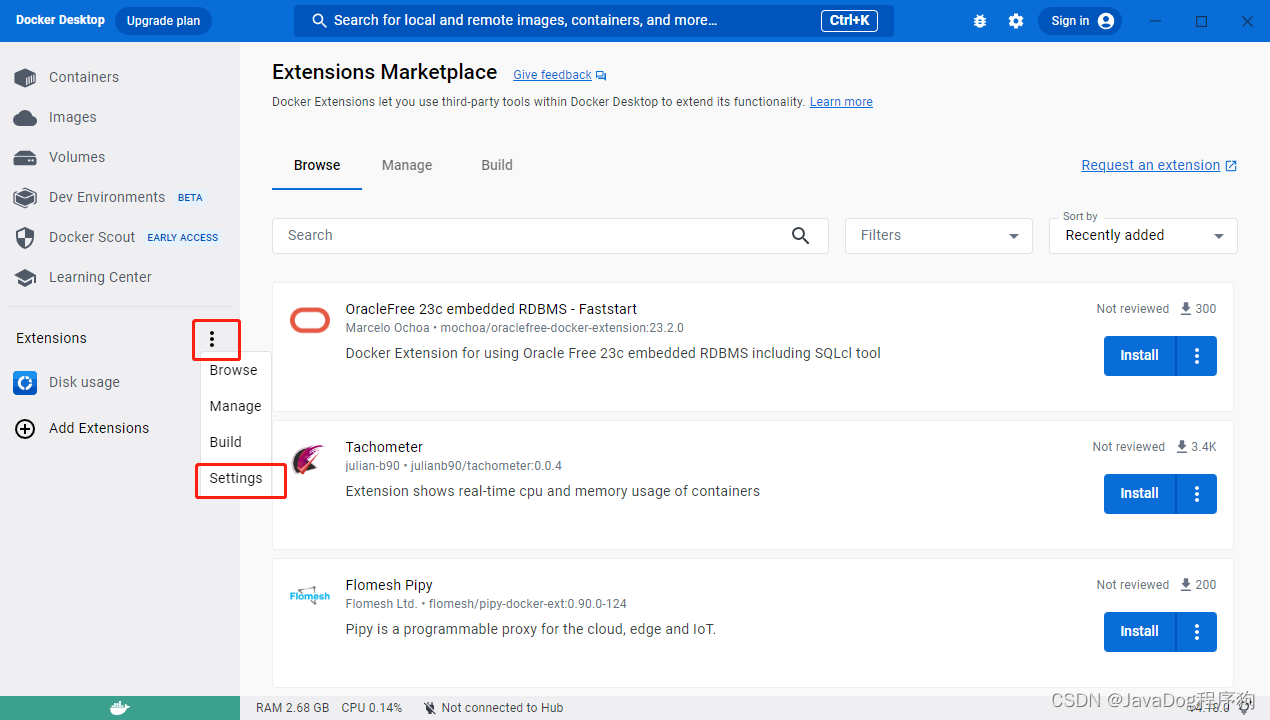Click the Docker whale icon in the footer

[119, 707]
